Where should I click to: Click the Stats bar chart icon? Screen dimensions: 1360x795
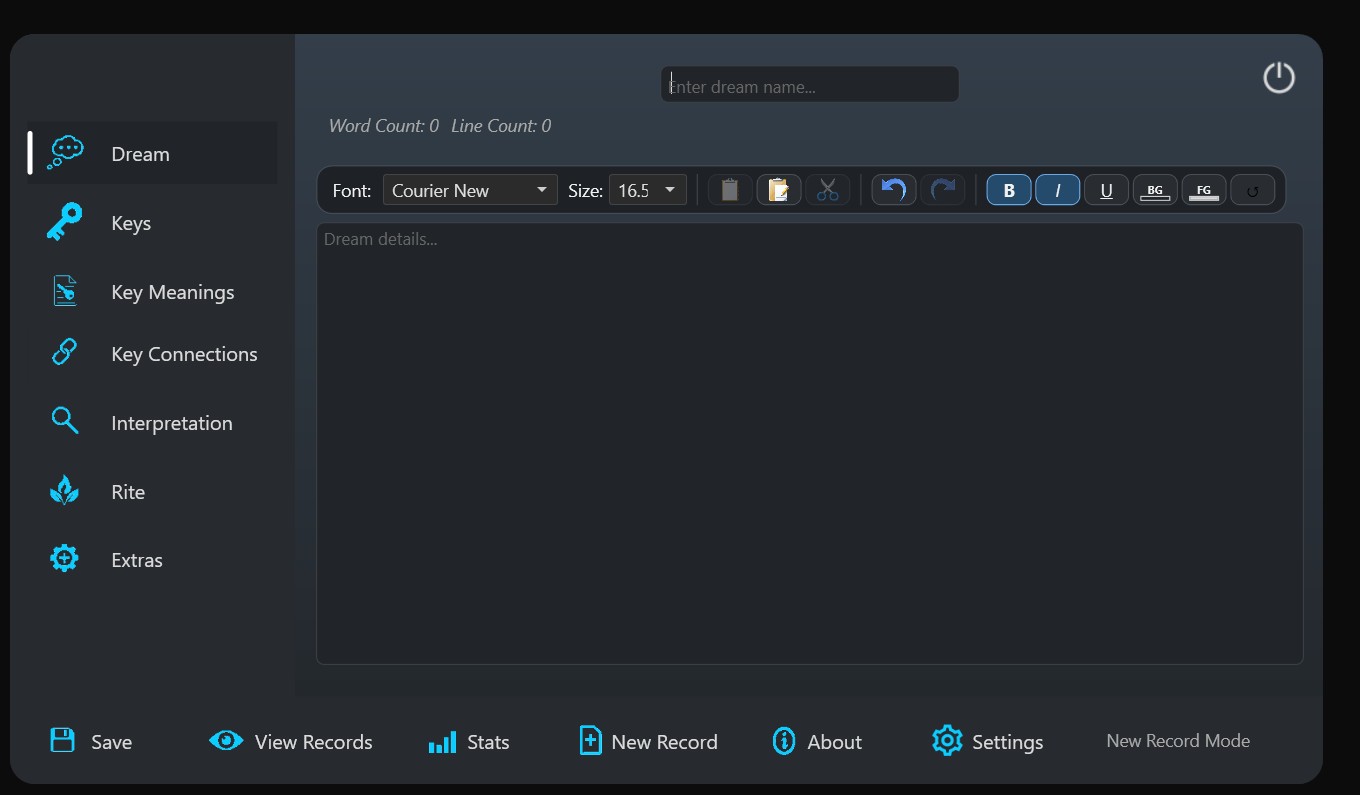coord(442,742)
